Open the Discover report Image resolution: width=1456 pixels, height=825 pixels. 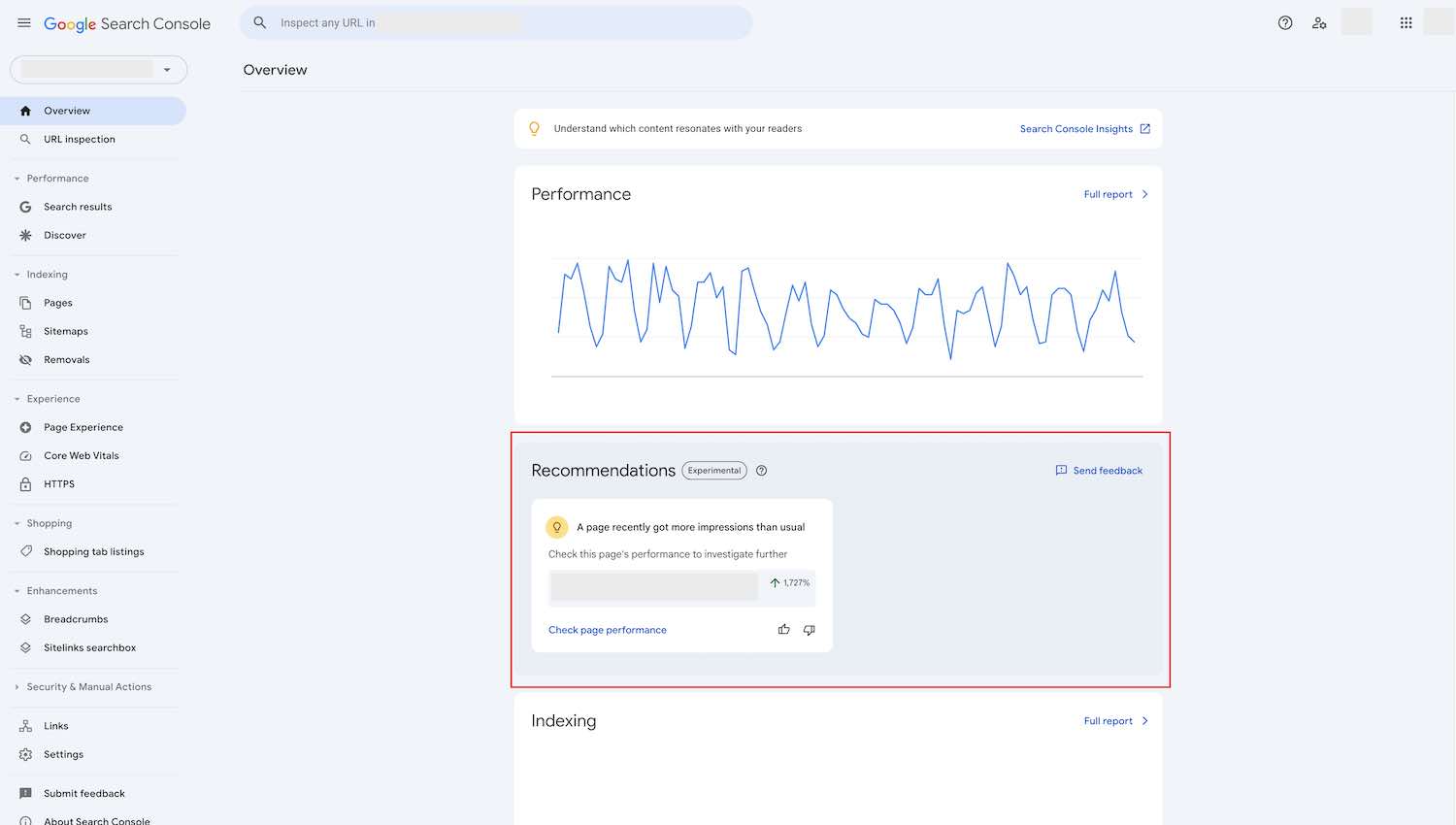[65, 235]
